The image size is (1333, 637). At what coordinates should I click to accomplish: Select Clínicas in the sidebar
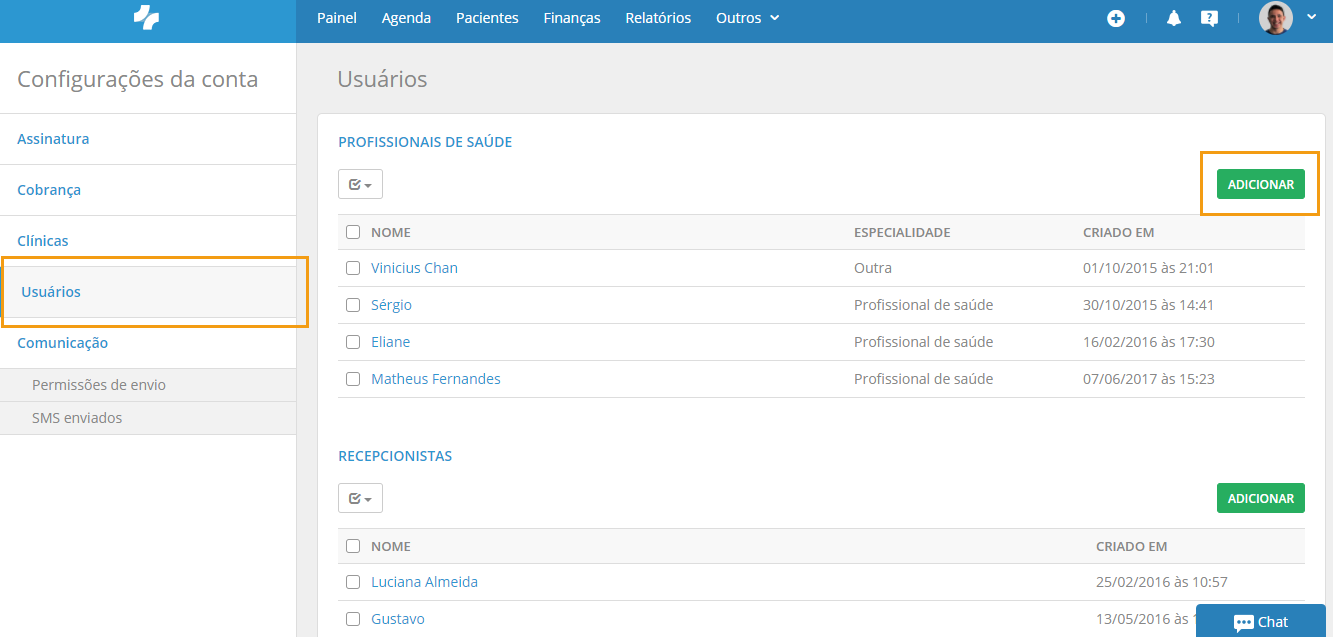148,241
